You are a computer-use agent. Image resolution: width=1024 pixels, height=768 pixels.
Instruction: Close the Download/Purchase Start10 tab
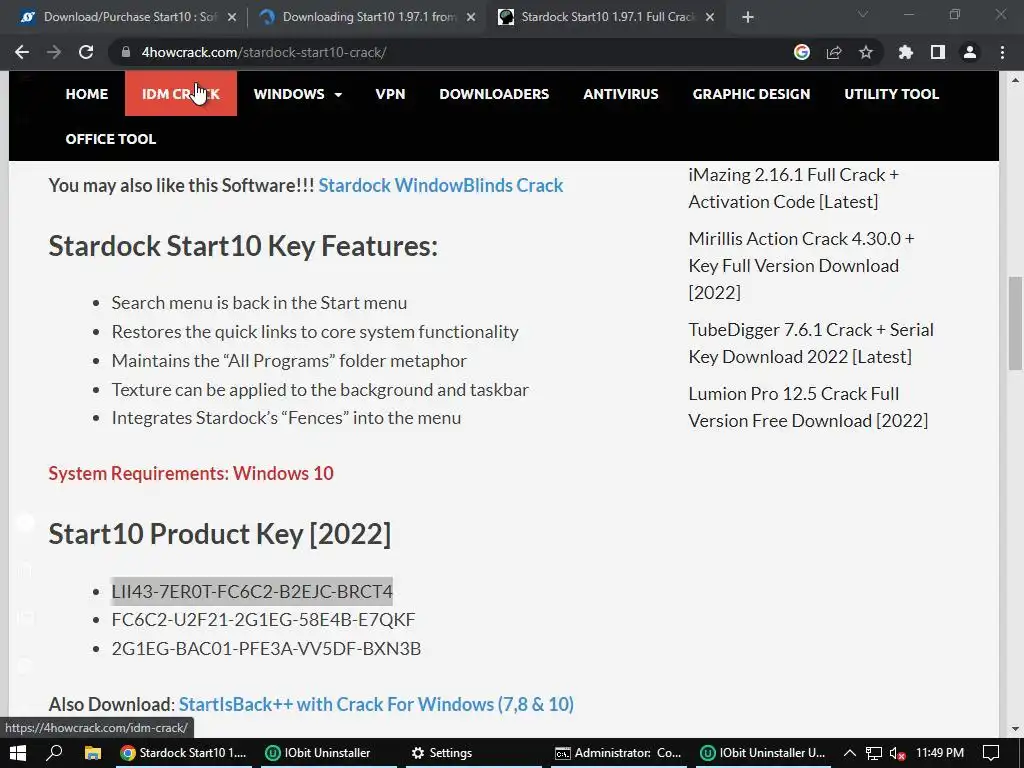[x=231, y=17]
